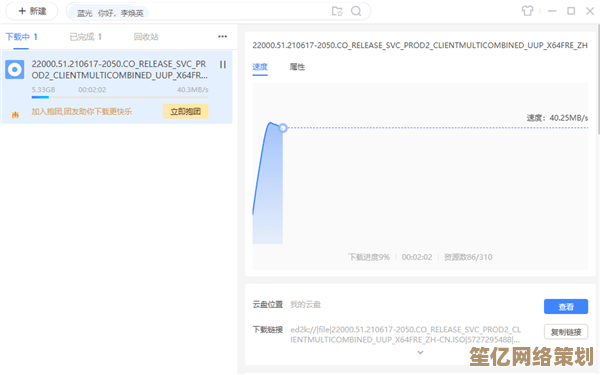This screenshot has height=375, width=600.
Task: Open the skin shirt icon
Action: pos(527,11)
